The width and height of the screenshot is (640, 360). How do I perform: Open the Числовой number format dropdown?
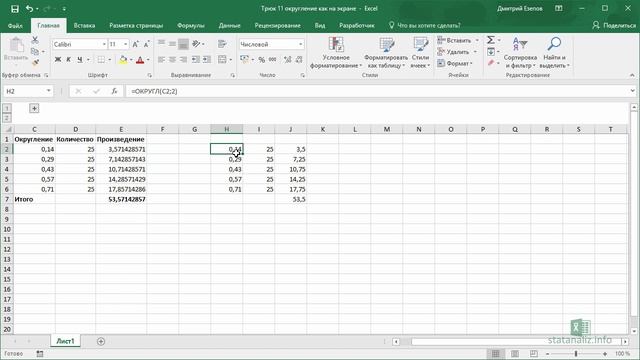pos(300,44)
